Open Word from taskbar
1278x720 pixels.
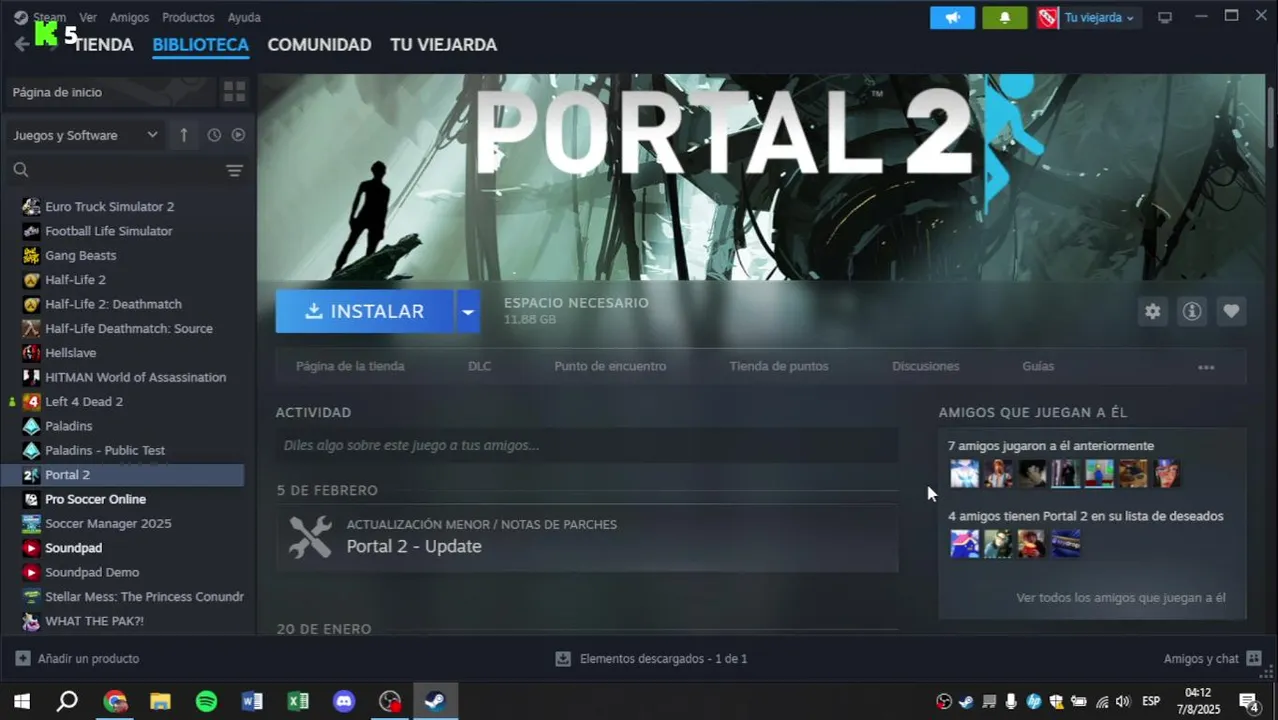[x=252, y=701]
